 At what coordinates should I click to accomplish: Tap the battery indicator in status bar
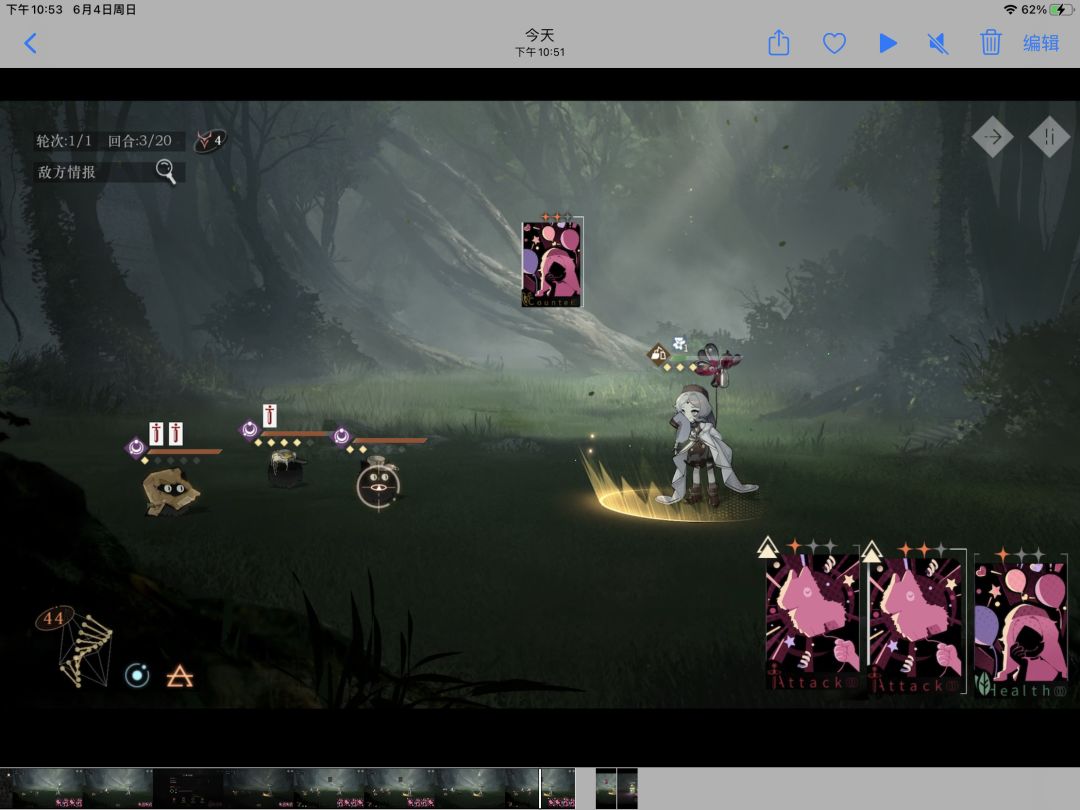1061,10
